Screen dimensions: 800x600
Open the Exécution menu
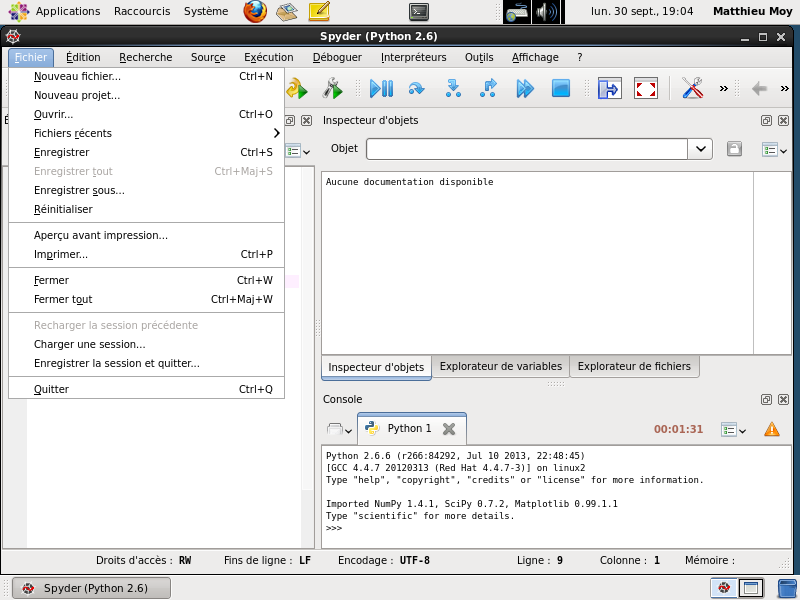(x=269, y=57)
